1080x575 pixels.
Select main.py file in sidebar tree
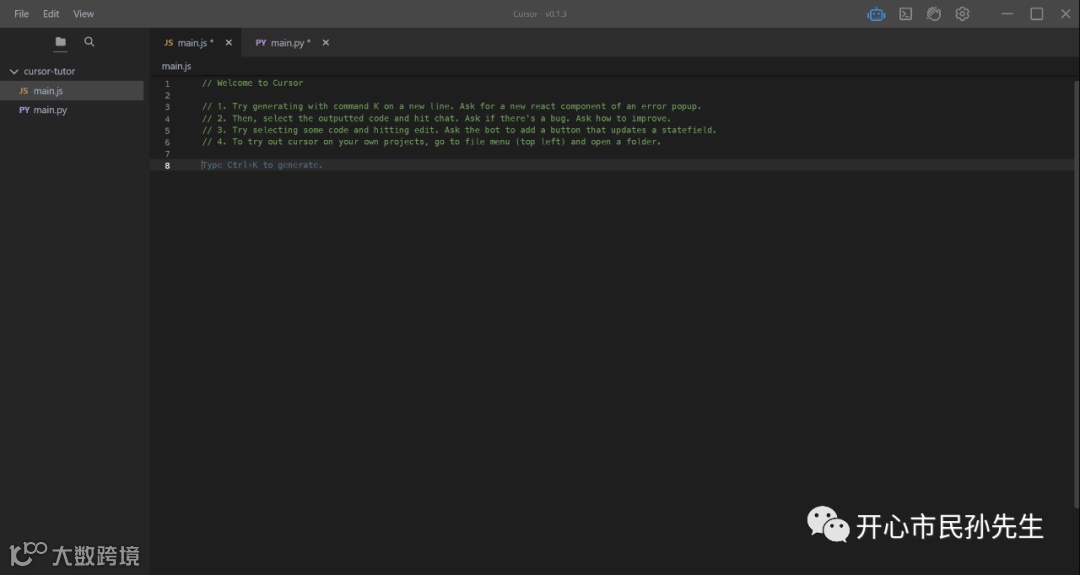tap(72, 110)
